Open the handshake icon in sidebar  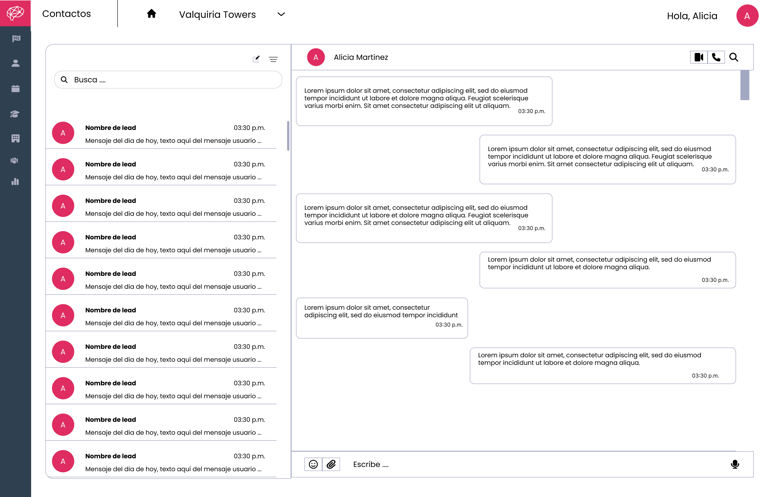[x=15, y=161]
